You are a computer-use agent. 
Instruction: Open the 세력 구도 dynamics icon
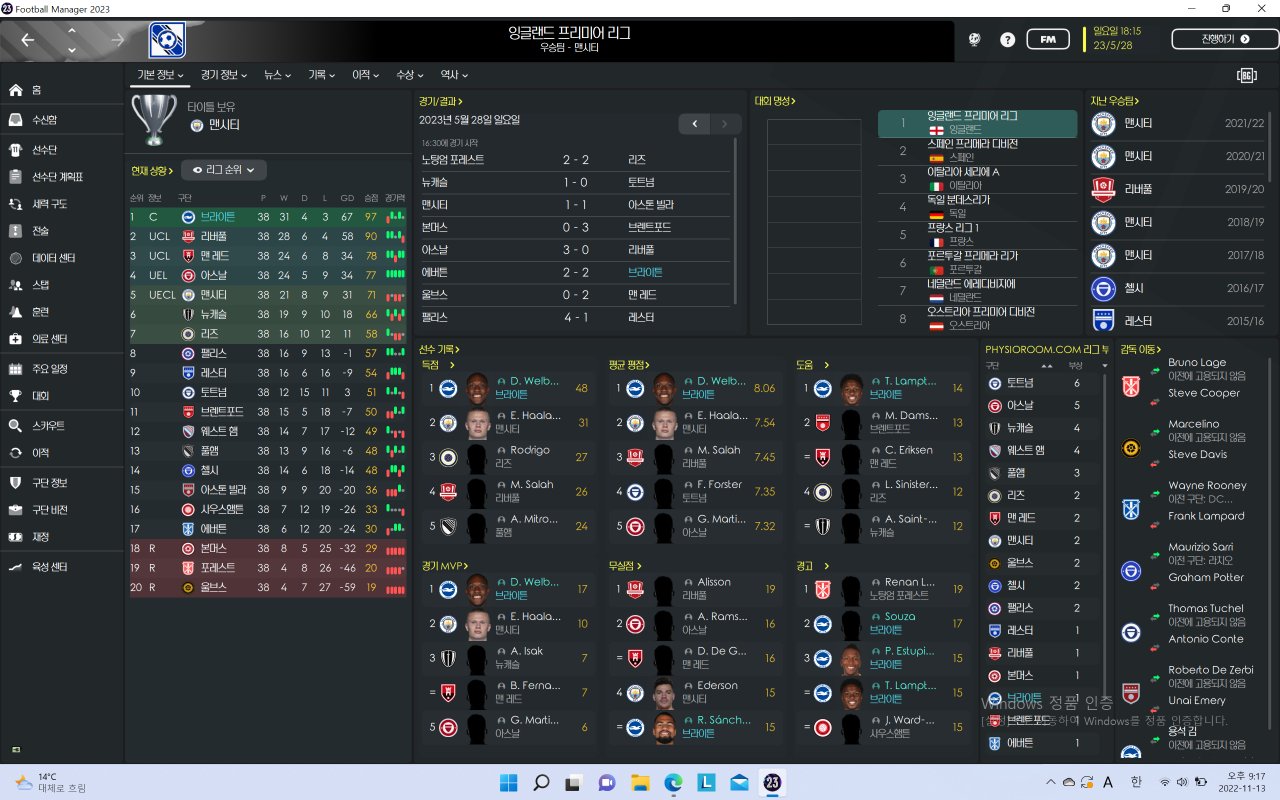[x=15, y=204]
